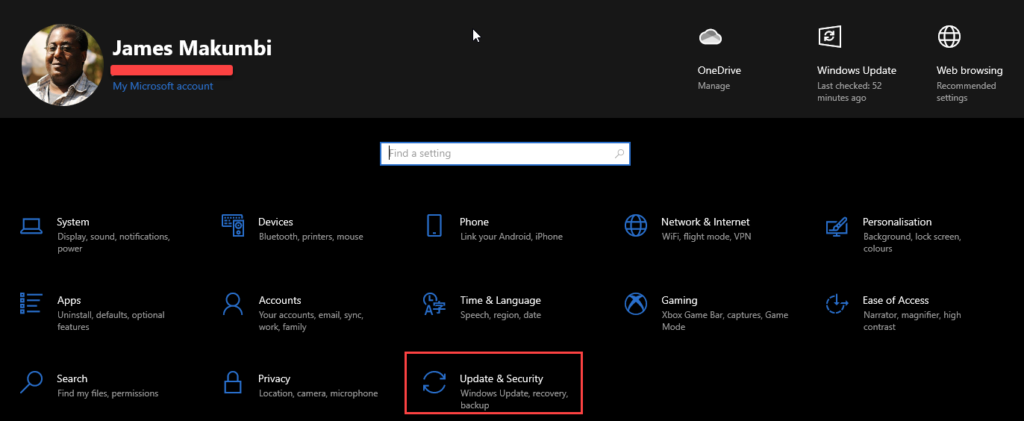Viewport: 1024px width, 421px height.
Task: Follow the My Microsoft account link
Action: [x=163, y=86]
